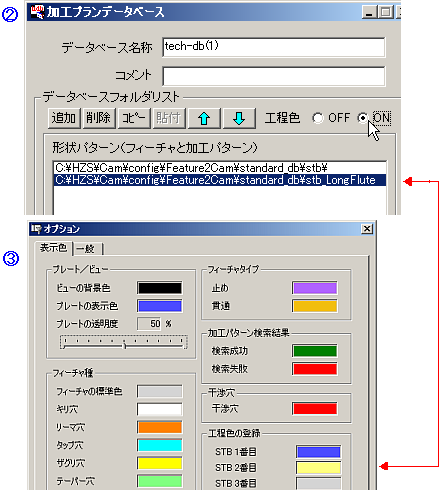
Task: Click the 加工プランデータベース title bar icon
Action: pyautogui.click(x=37, y=12)
